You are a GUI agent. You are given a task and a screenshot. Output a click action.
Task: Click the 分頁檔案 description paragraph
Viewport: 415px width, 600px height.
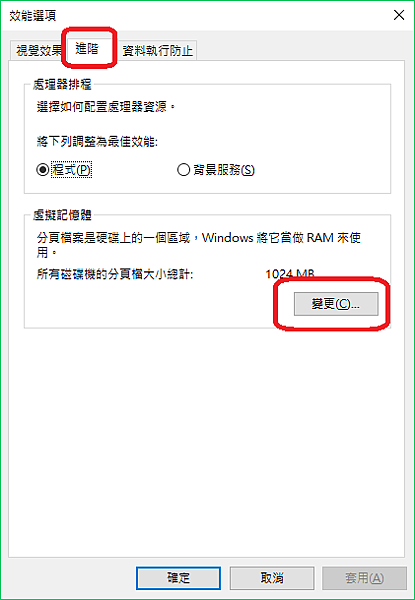click(199, 245)
